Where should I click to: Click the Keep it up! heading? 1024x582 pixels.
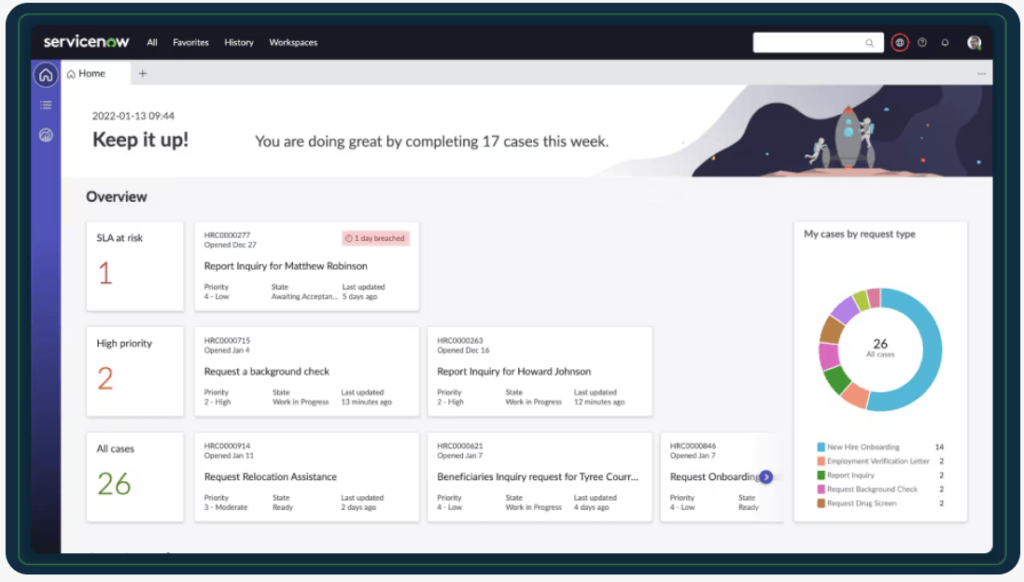pyautogui.click(x=140, y=140)
